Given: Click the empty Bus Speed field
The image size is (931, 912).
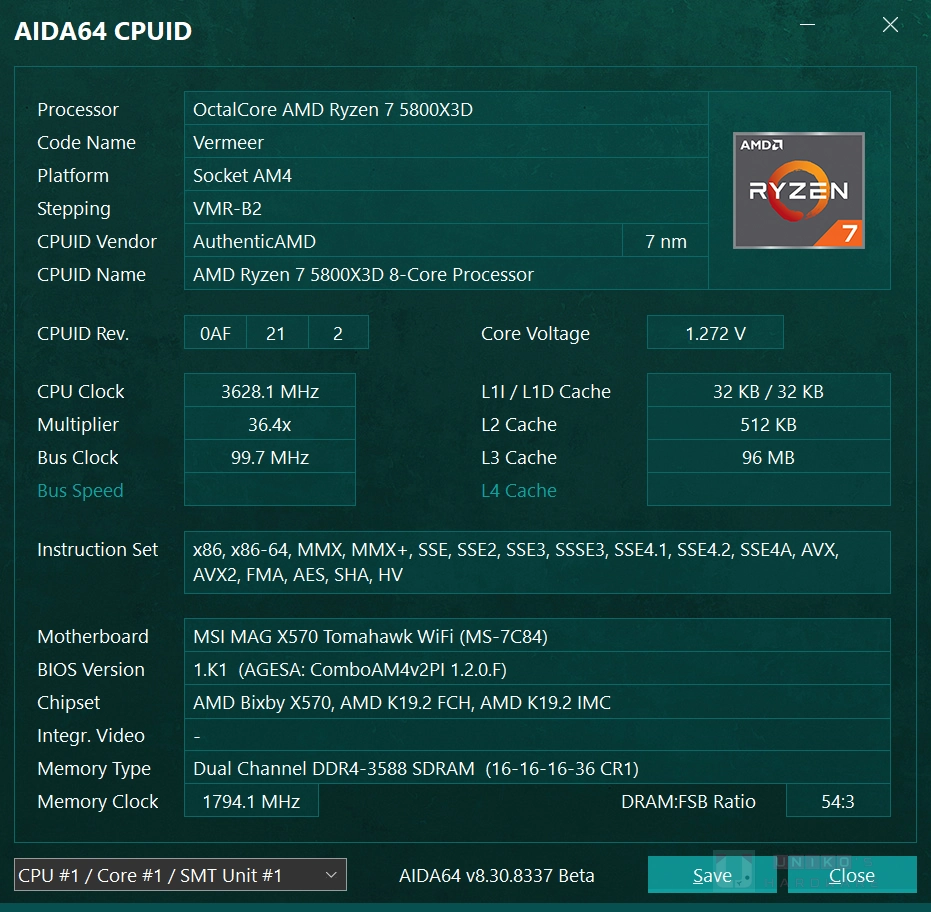Looking at the screenshot, I should 270,490.
